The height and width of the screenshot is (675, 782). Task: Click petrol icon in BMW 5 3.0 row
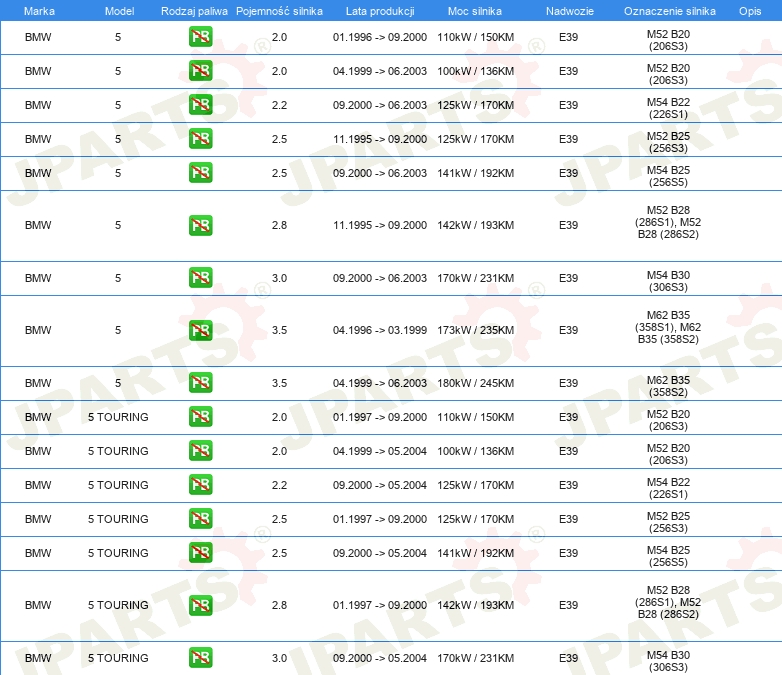[x=200, y=278]
